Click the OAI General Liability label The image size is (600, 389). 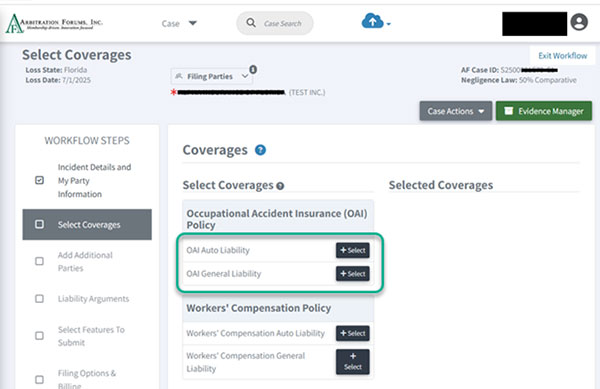point(223,274)
